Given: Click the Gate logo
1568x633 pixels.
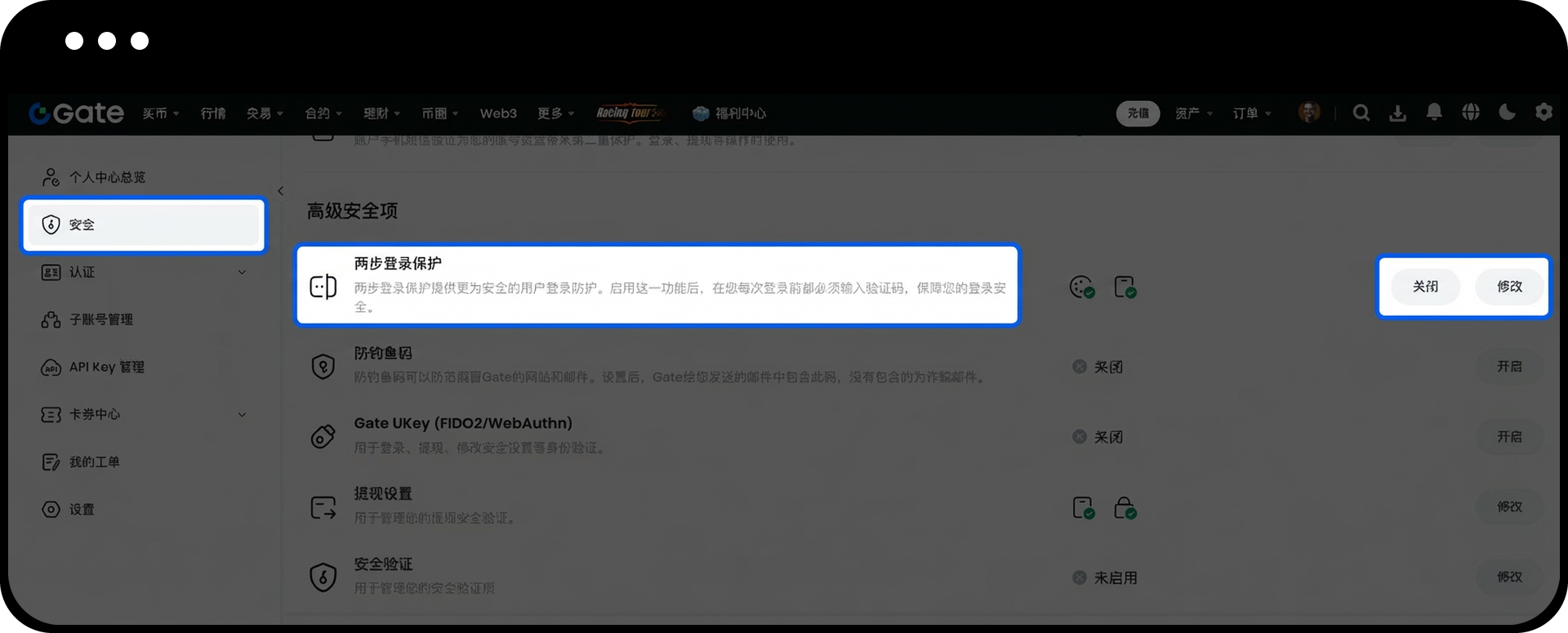Looking at the screenshot, I should click(x=77, y=113).
